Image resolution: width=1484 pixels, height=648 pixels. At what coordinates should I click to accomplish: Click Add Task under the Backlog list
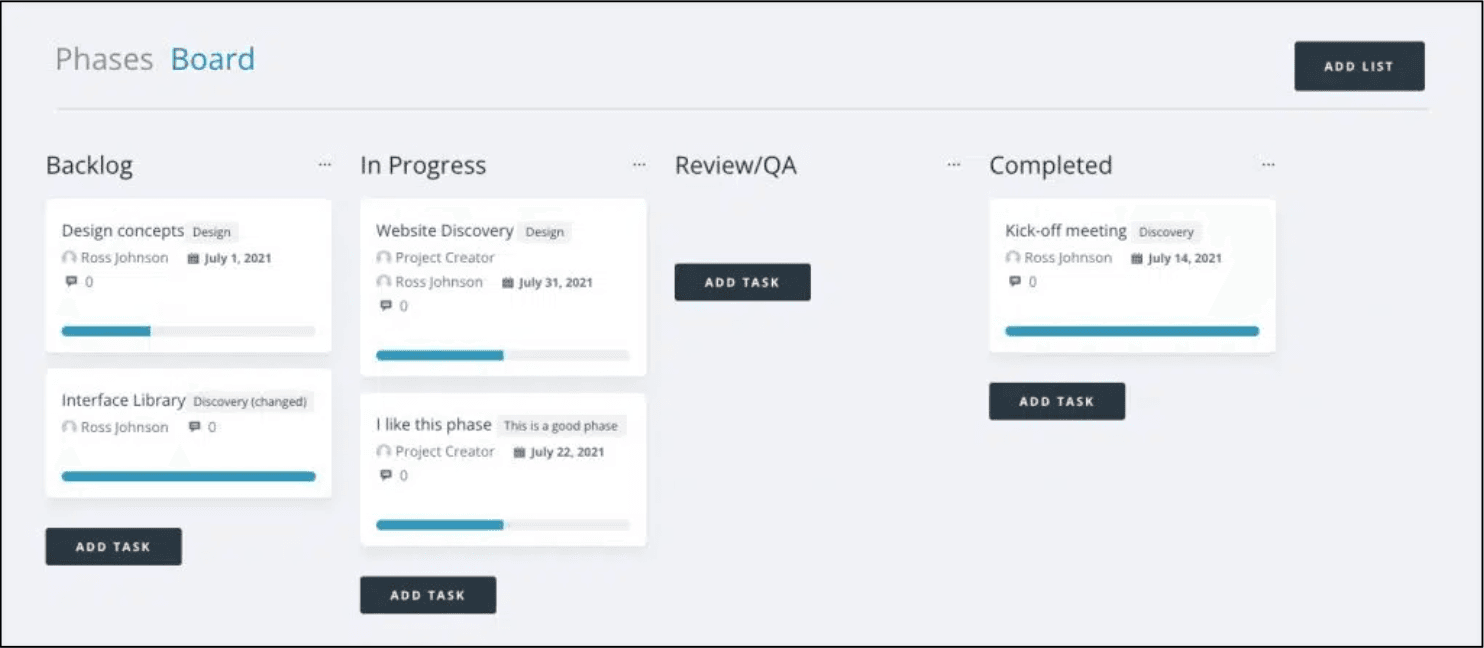point(113,547)
